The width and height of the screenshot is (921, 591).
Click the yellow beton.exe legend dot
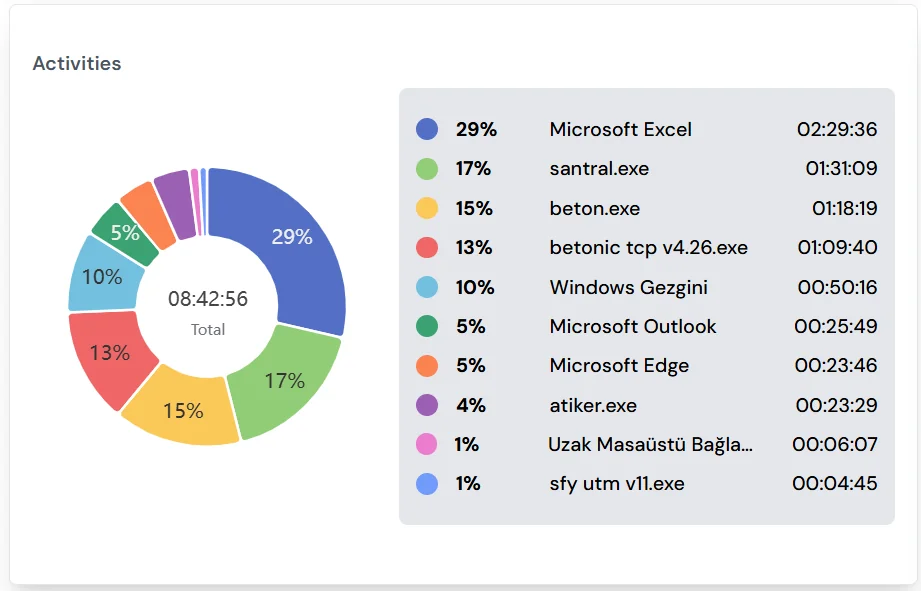click(x=427, y=208)
